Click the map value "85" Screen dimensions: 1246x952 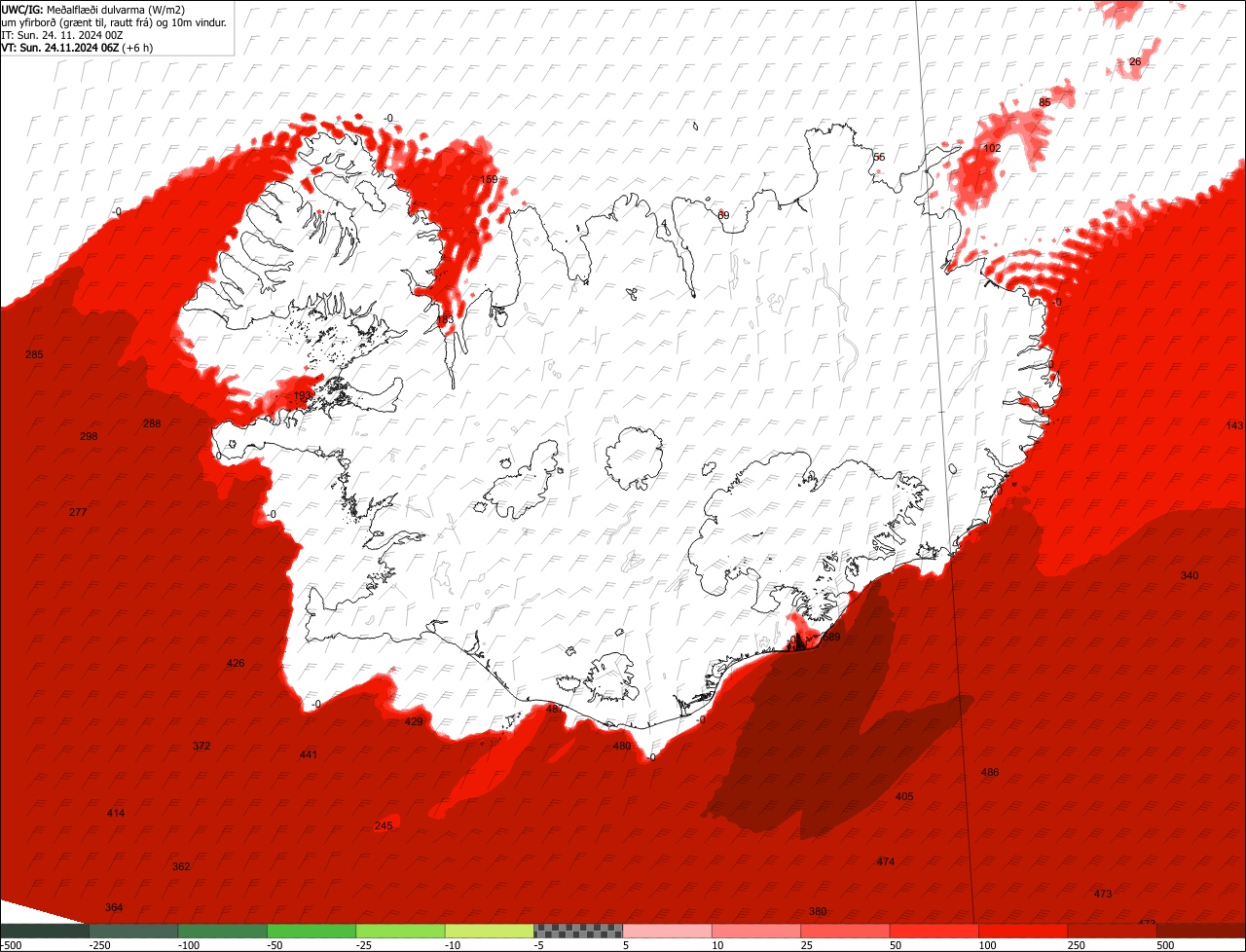pos(1045,102)
